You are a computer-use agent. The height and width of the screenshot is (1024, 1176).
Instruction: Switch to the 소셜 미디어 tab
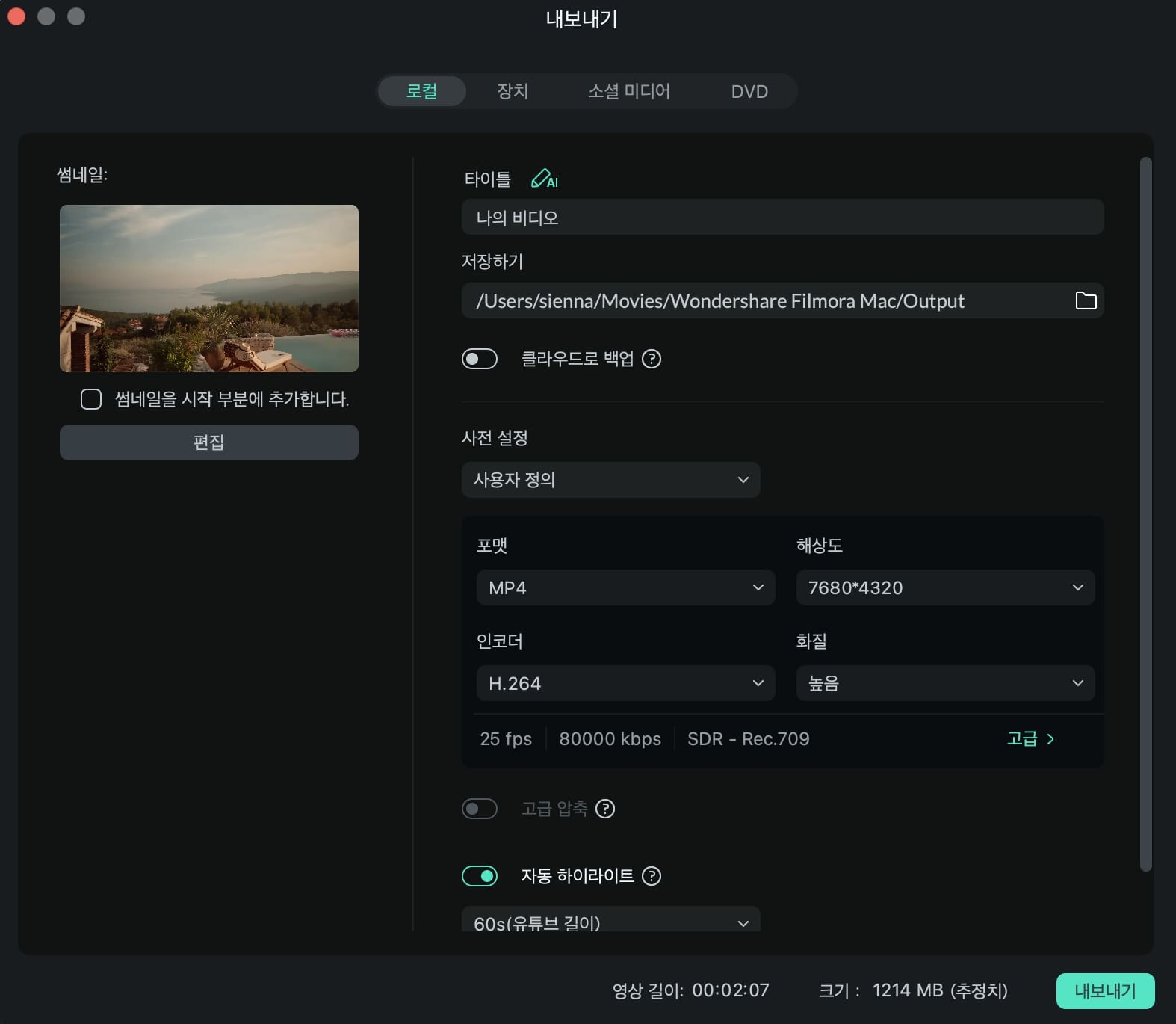[x=628, y=91]
